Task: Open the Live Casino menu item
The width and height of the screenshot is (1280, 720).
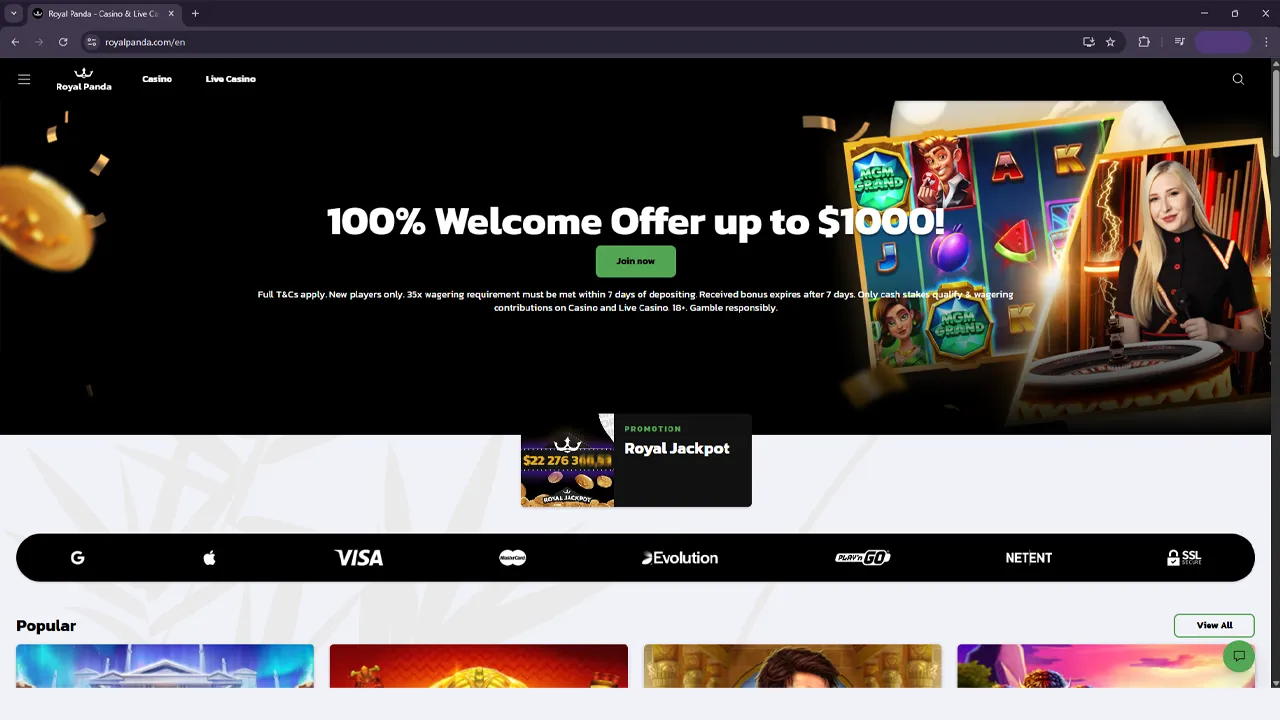Action: coord(231,79)
